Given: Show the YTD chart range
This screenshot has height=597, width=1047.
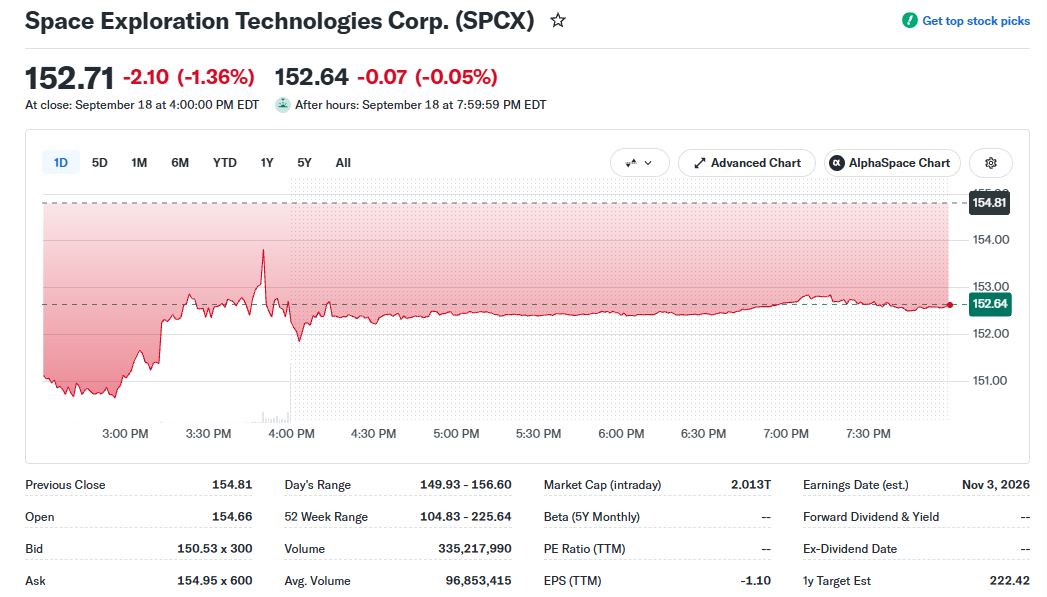Looking at the screenshot, I should tap(224, 163).
